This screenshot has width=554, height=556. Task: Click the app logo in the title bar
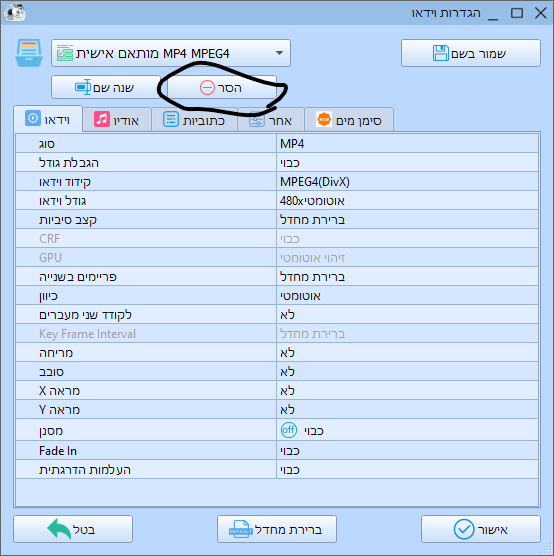[x=15, y=12]
